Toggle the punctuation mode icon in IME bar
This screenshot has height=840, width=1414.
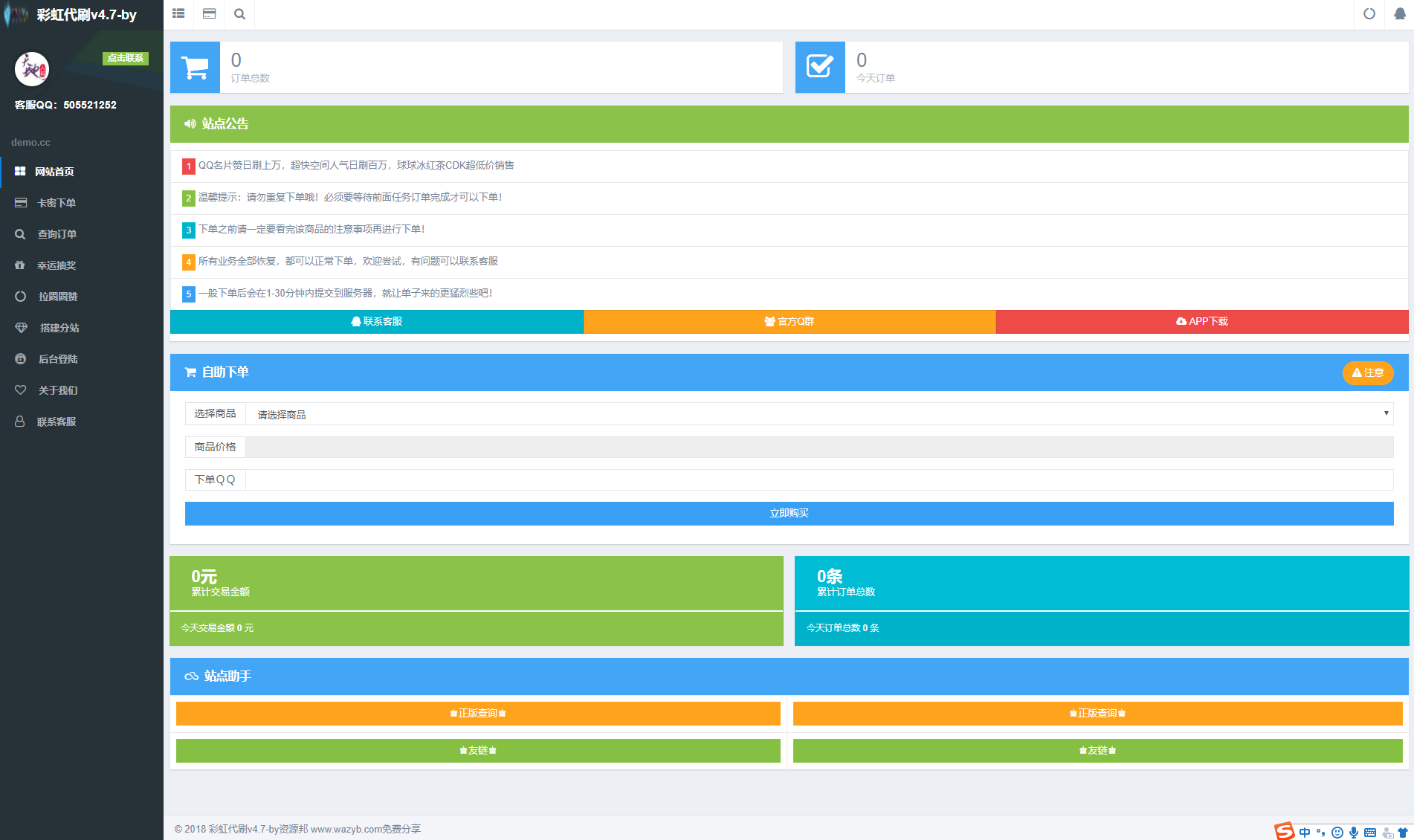pyautogui.click(x=1321, y=833)
